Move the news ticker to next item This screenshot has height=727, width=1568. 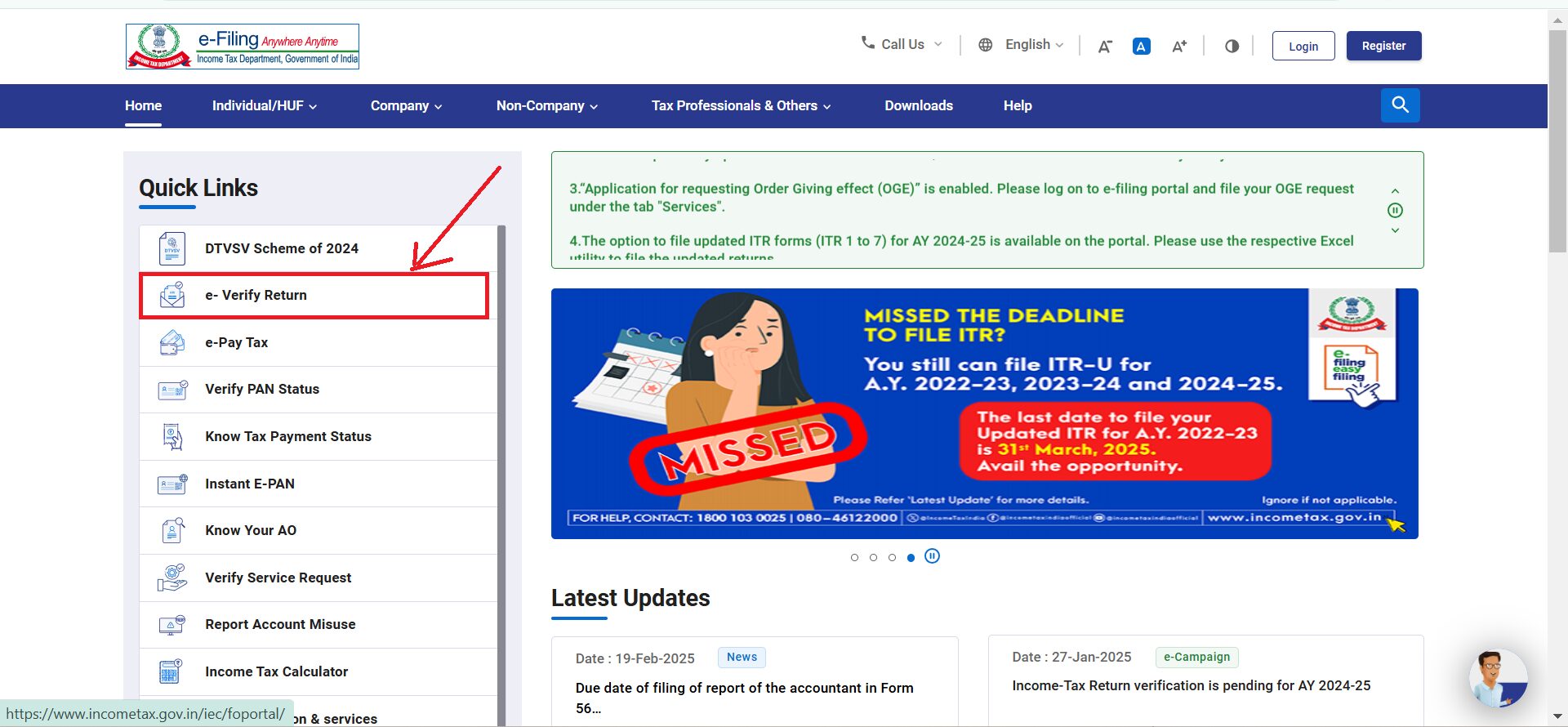click(1396, 230)
